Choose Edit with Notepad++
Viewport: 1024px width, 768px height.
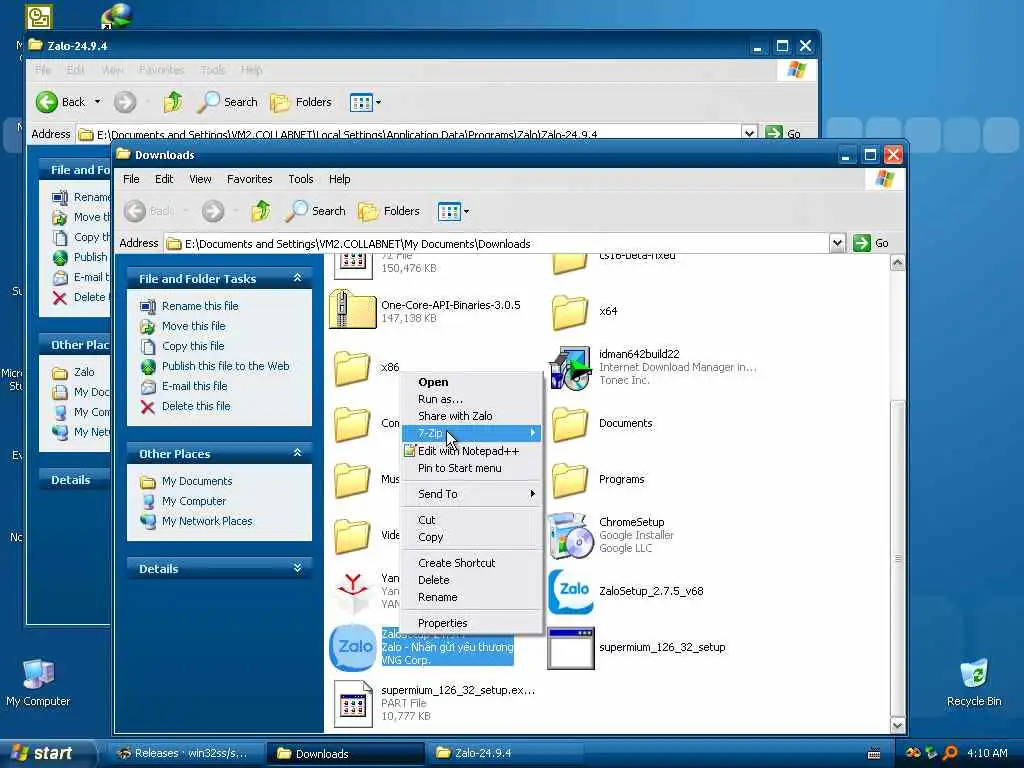click(x=472, y=451)
